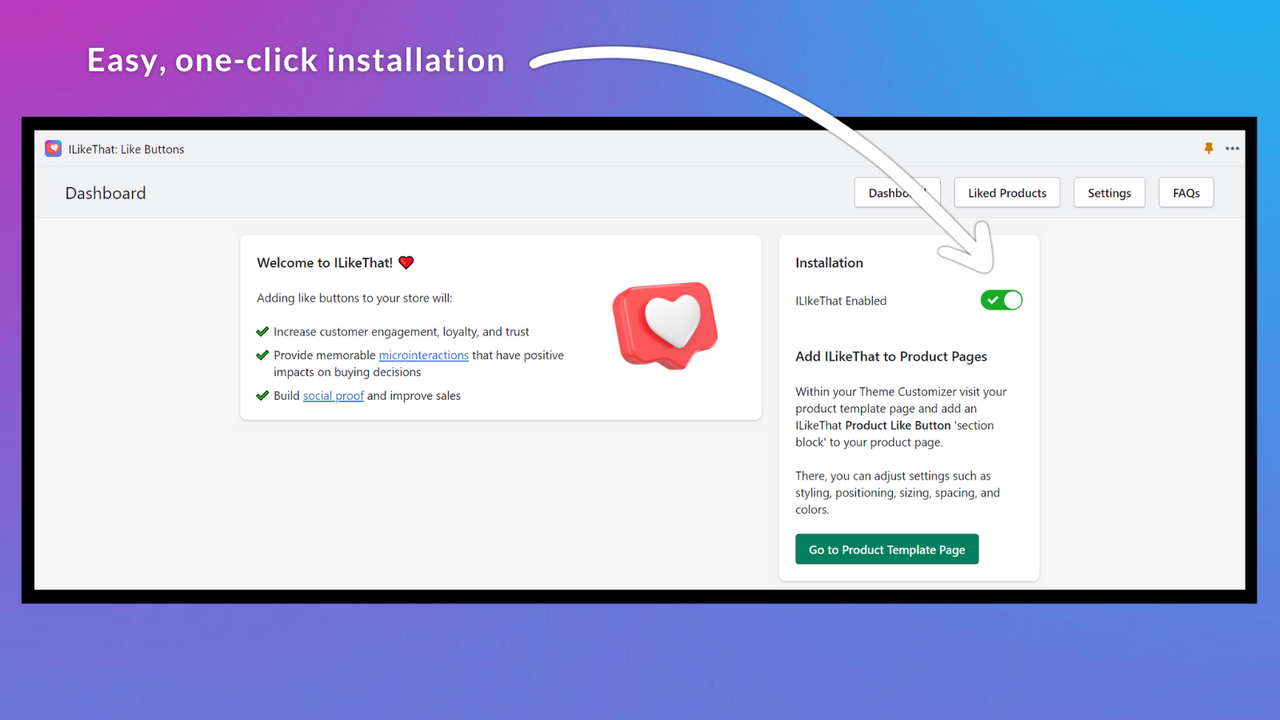Open the FAQs tab
Screen dimensions: 1280x720
tap(1186, 193)
